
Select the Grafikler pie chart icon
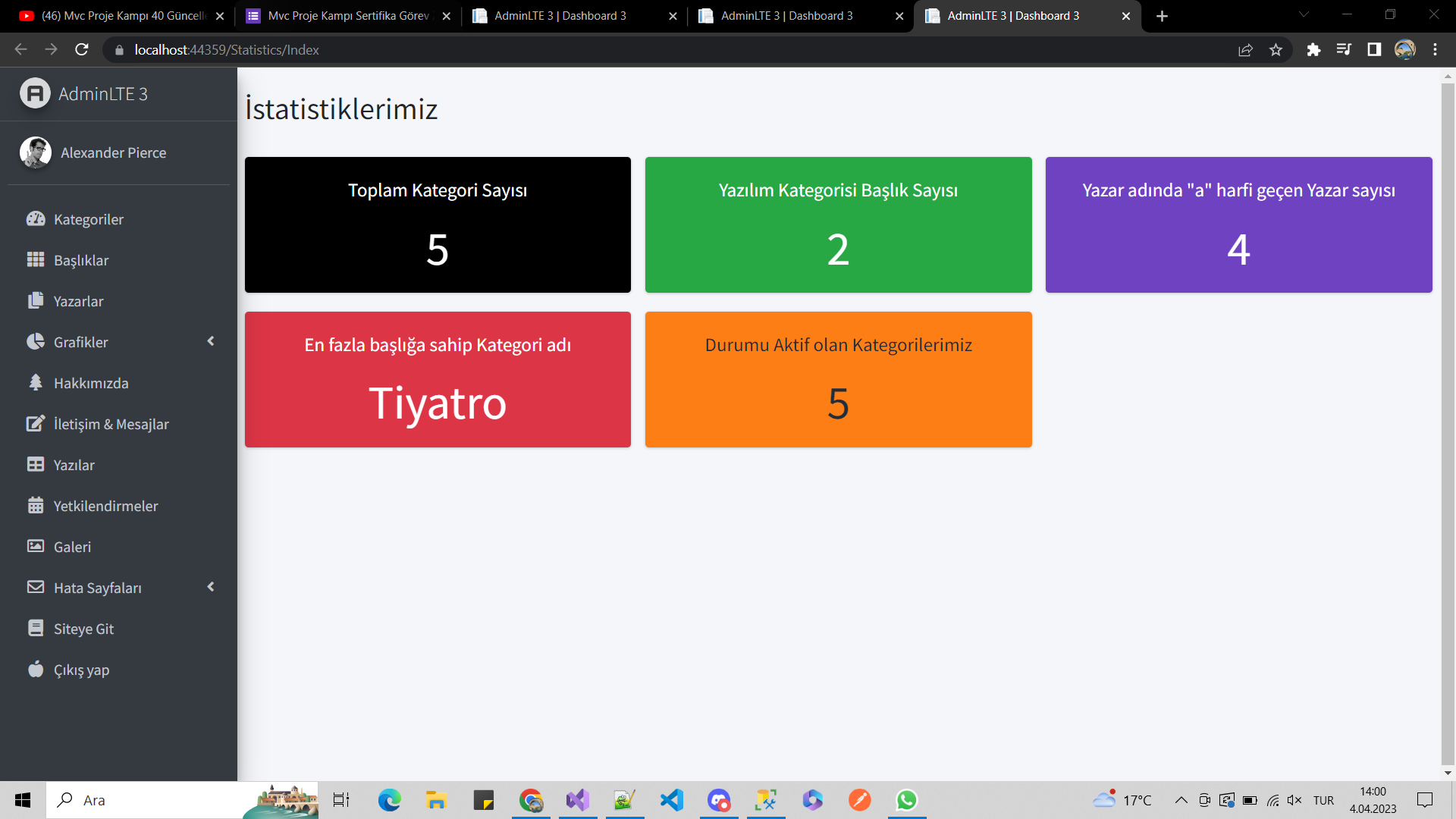point(36,341)
